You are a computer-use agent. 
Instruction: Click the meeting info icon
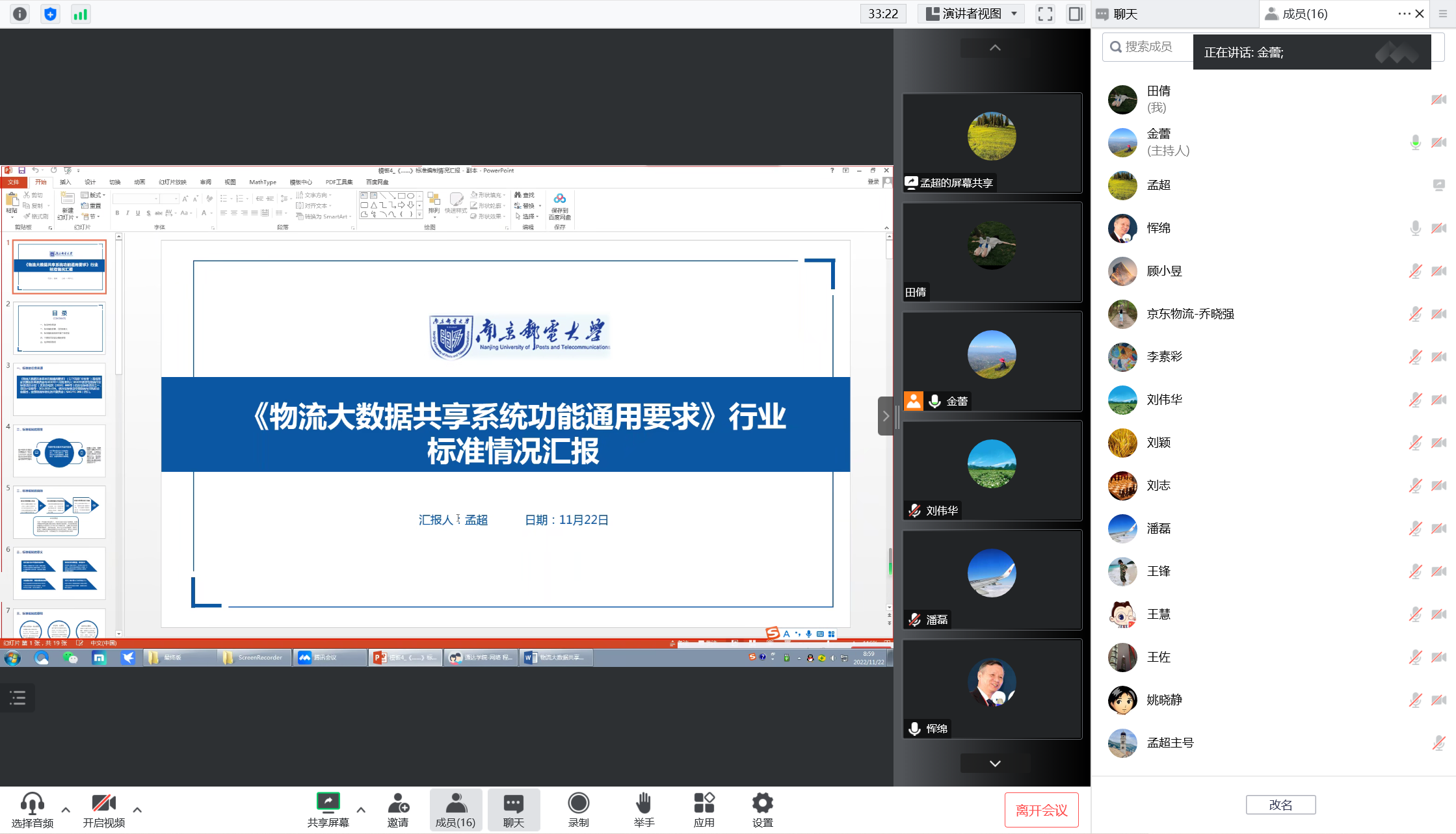click(x=20, y=14)
